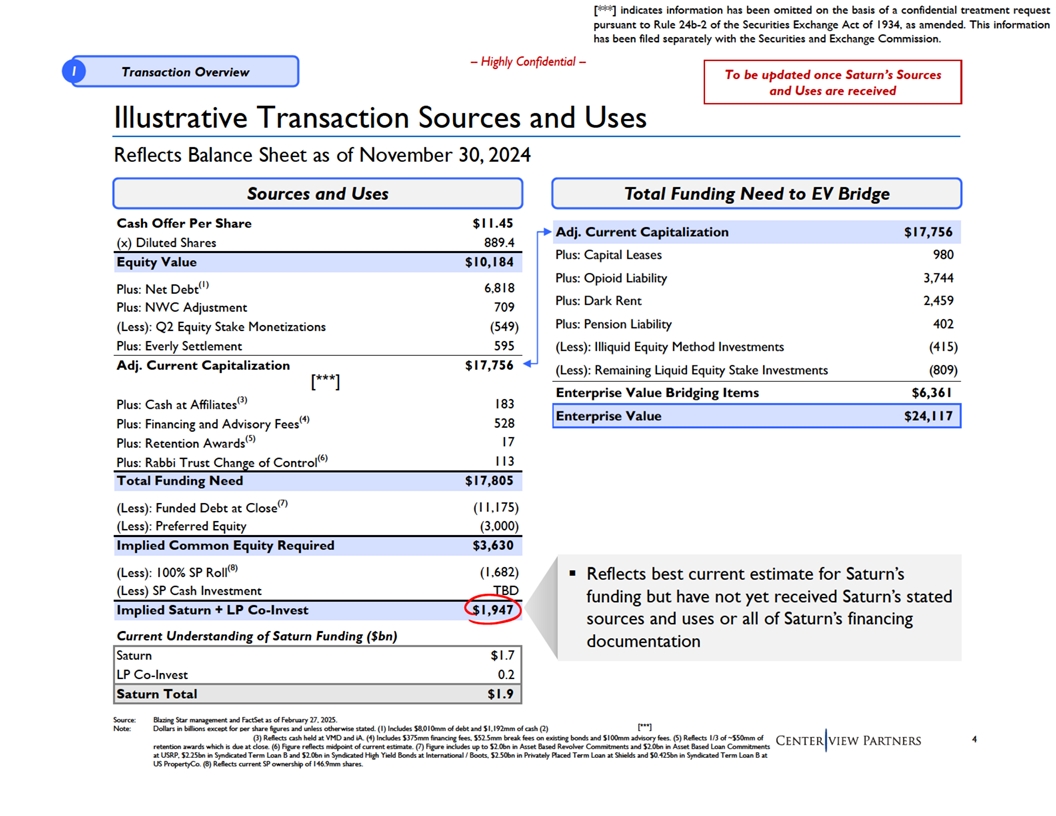This screenshot has height=816, width=1056.
Task: Select the Equity Value $10,184 row
Action: pos(317,262)
